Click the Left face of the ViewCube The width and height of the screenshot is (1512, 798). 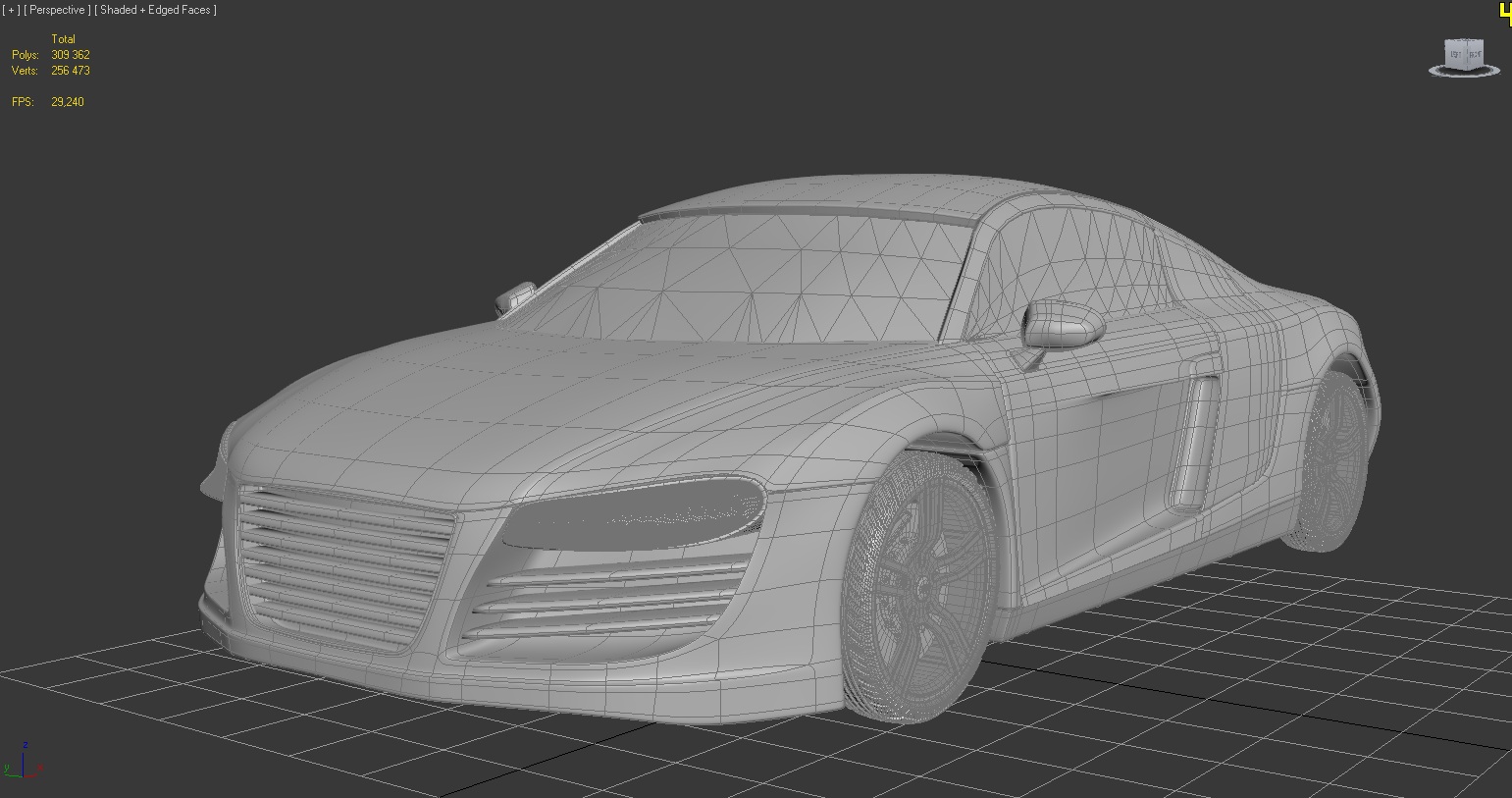(x=1456, y=55)
